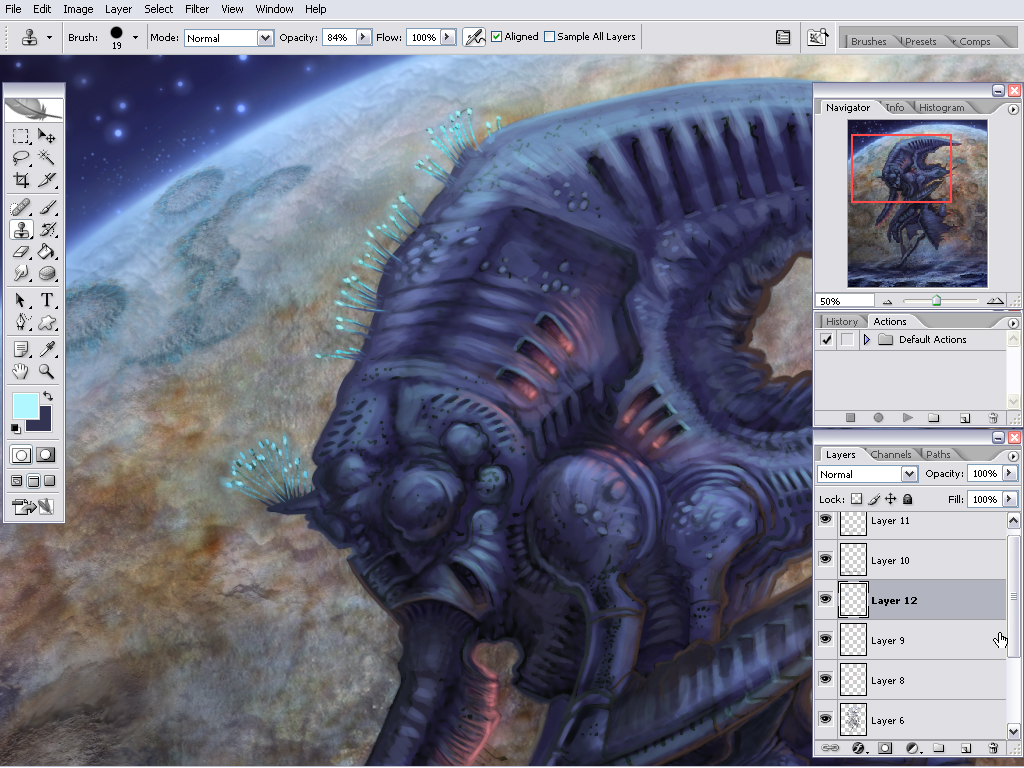This screenshot has height=768, width=1024.
Task: Begin recording an action
Action: (878, 418)
